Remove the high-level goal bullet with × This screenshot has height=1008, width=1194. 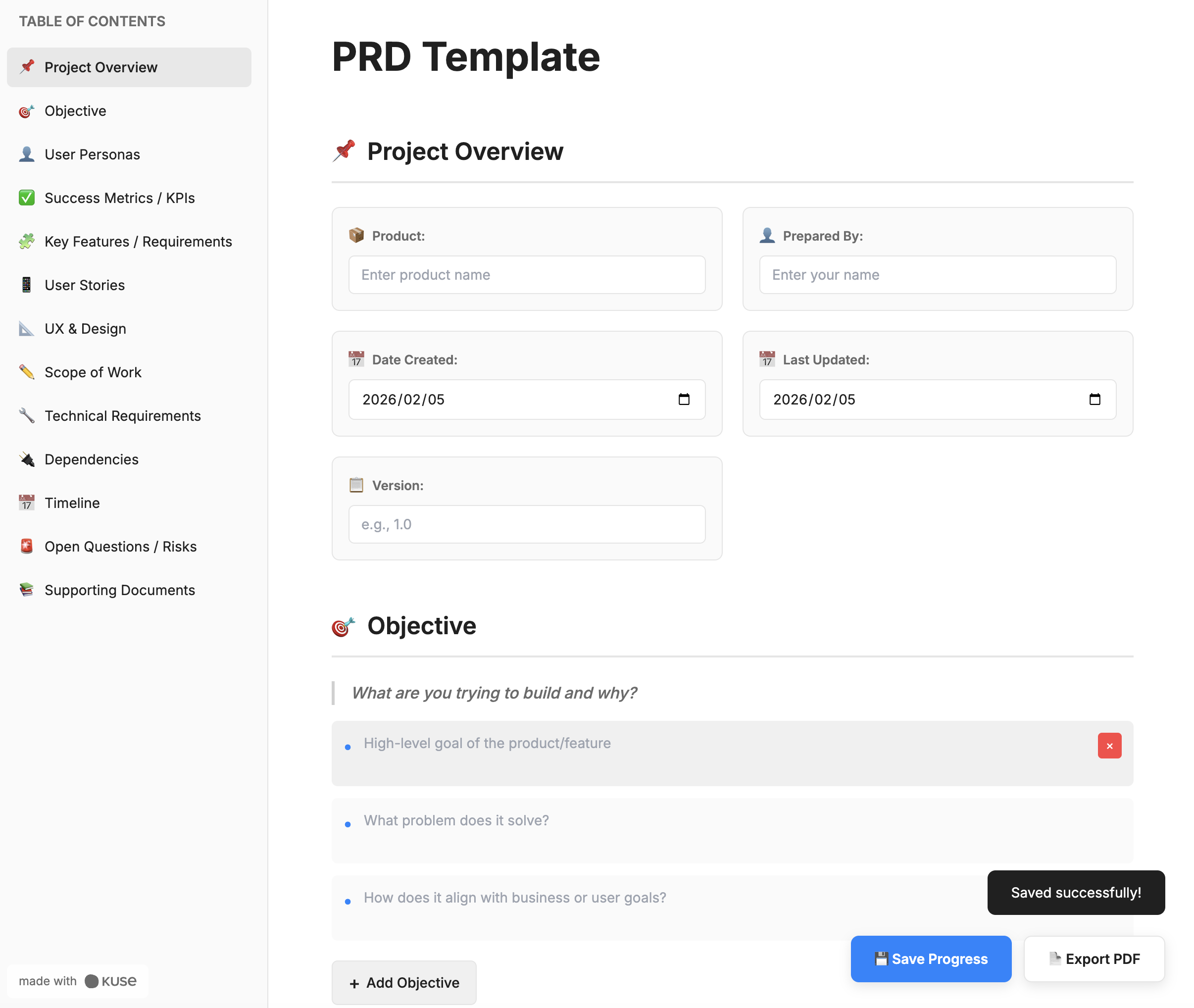1109,745
